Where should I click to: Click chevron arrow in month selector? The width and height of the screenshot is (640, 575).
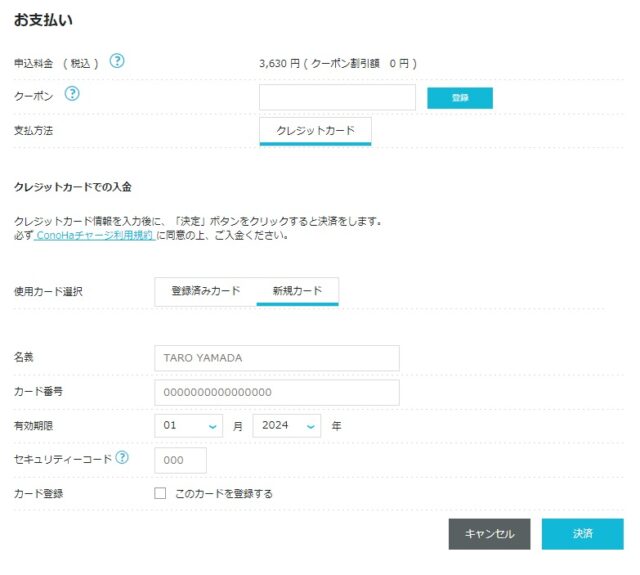[x=212, y=426]
